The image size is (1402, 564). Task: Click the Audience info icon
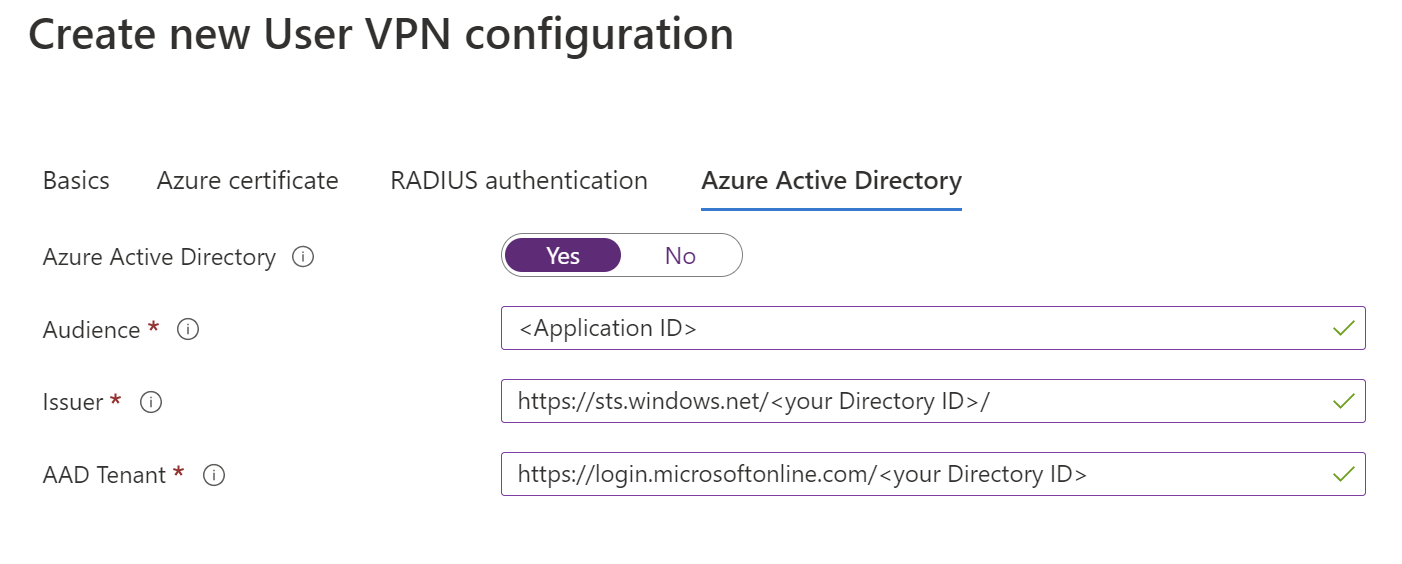pyautogui.click(x=187, y=329)
